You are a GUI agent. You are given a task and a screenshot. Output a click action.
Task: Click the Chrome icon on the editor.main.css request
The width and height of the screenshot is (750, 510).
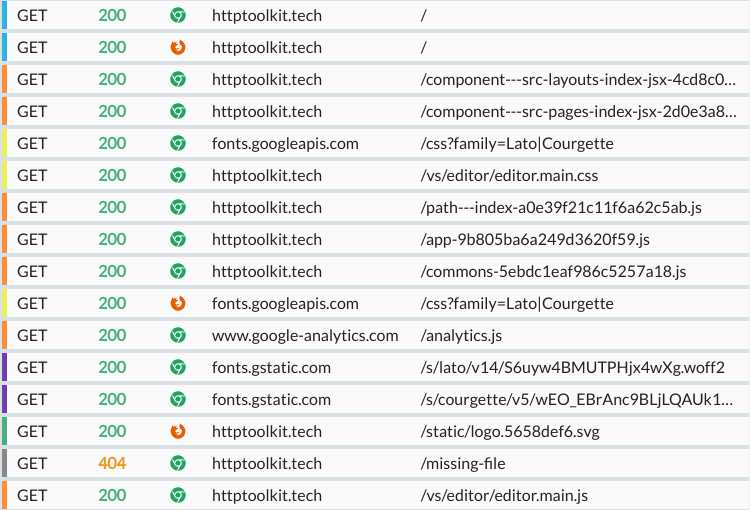[178, 176]
